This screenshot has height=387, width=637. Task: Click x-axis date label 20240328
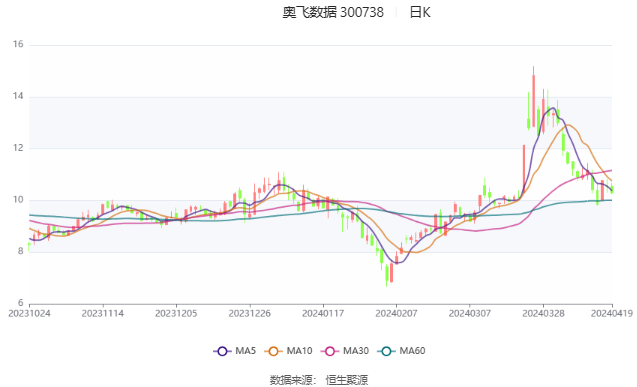[543, 313]
